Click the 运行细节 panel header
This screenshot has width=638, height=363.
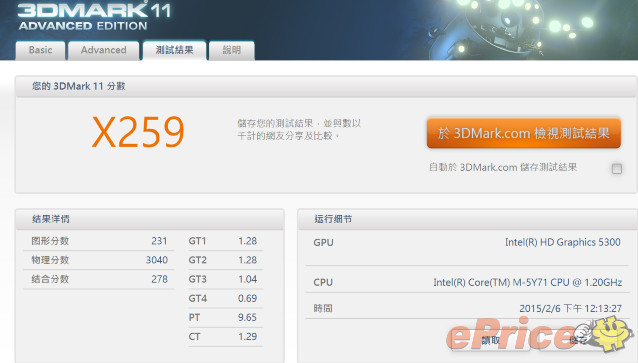pos(468,219)
